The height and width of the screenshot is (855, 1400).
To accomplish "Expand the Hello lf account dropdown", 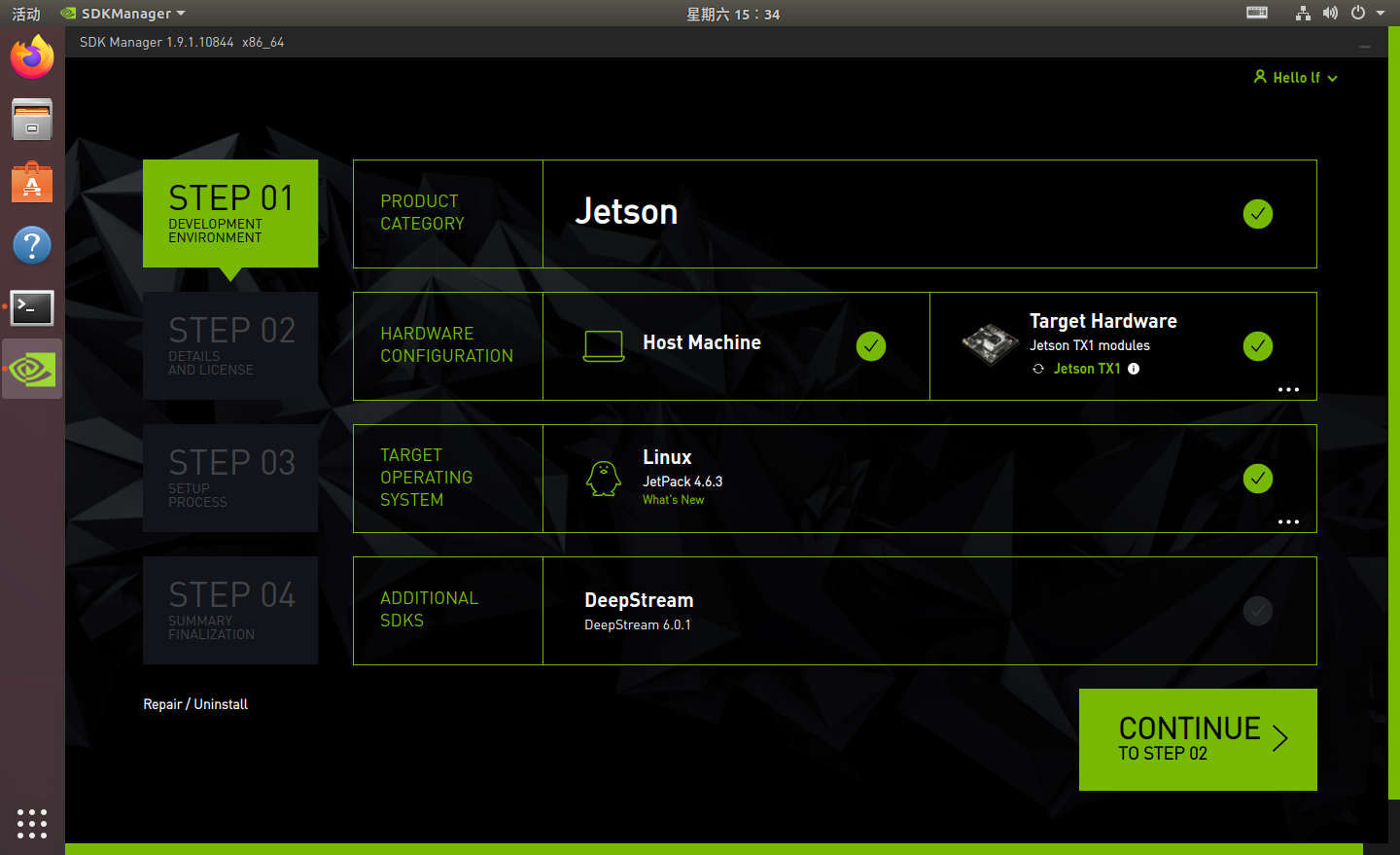I will pyautogui.click(x=1333, y=79).
